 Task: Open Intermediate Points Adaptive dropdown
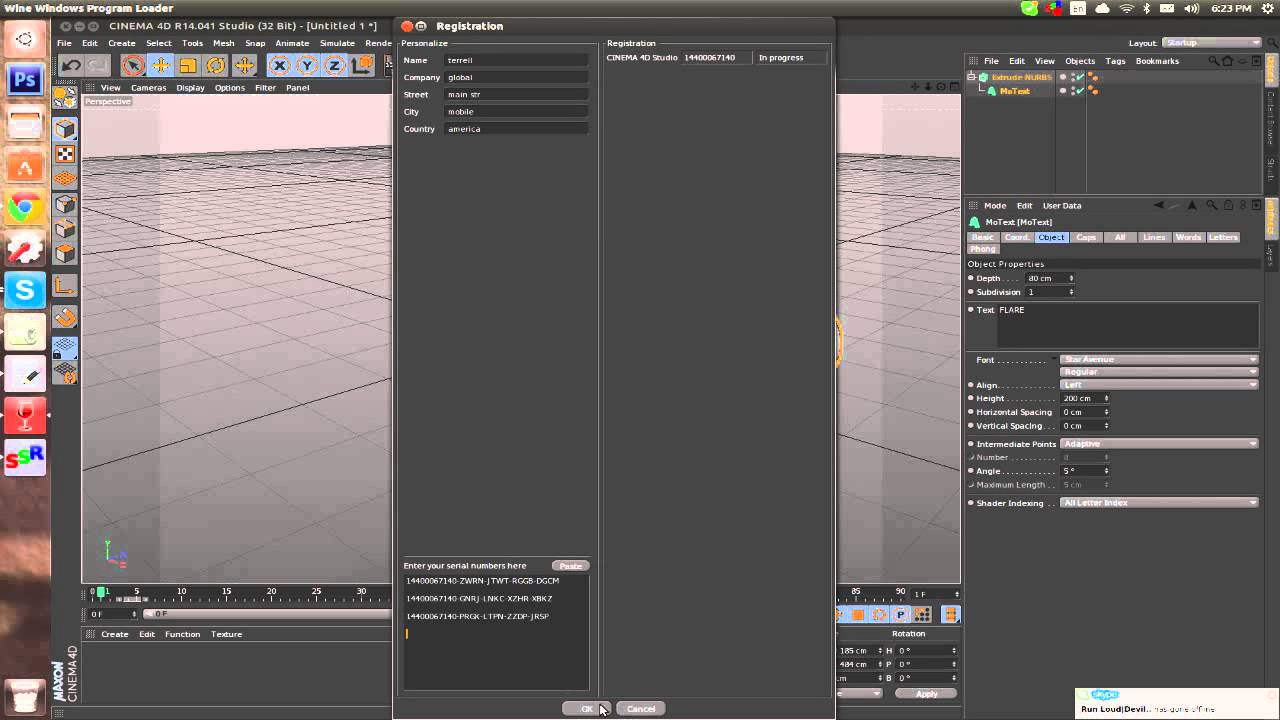tap(1159, 444)
